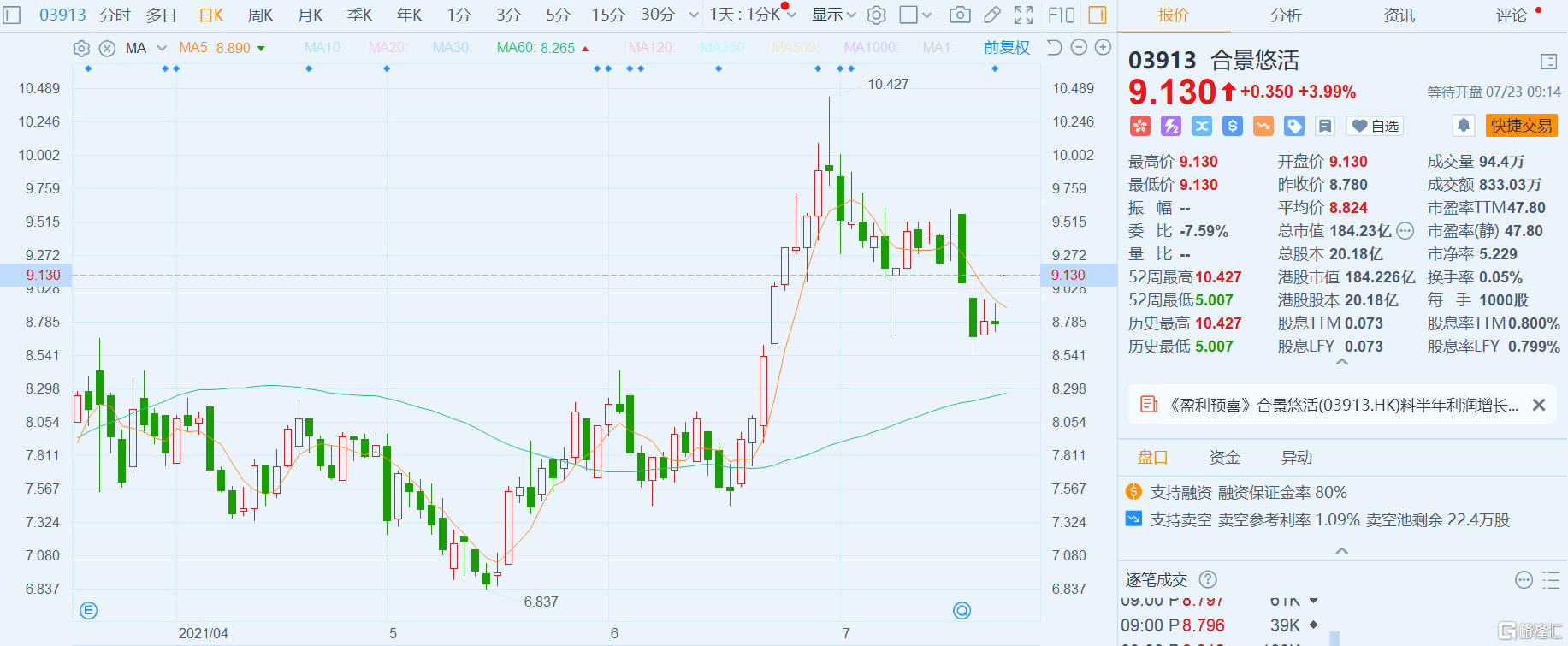Select the pencil drawing tool
Image resolution: width=1568 pixels, height=646 pixels.
pyautogui.click(x=992, y=15)
